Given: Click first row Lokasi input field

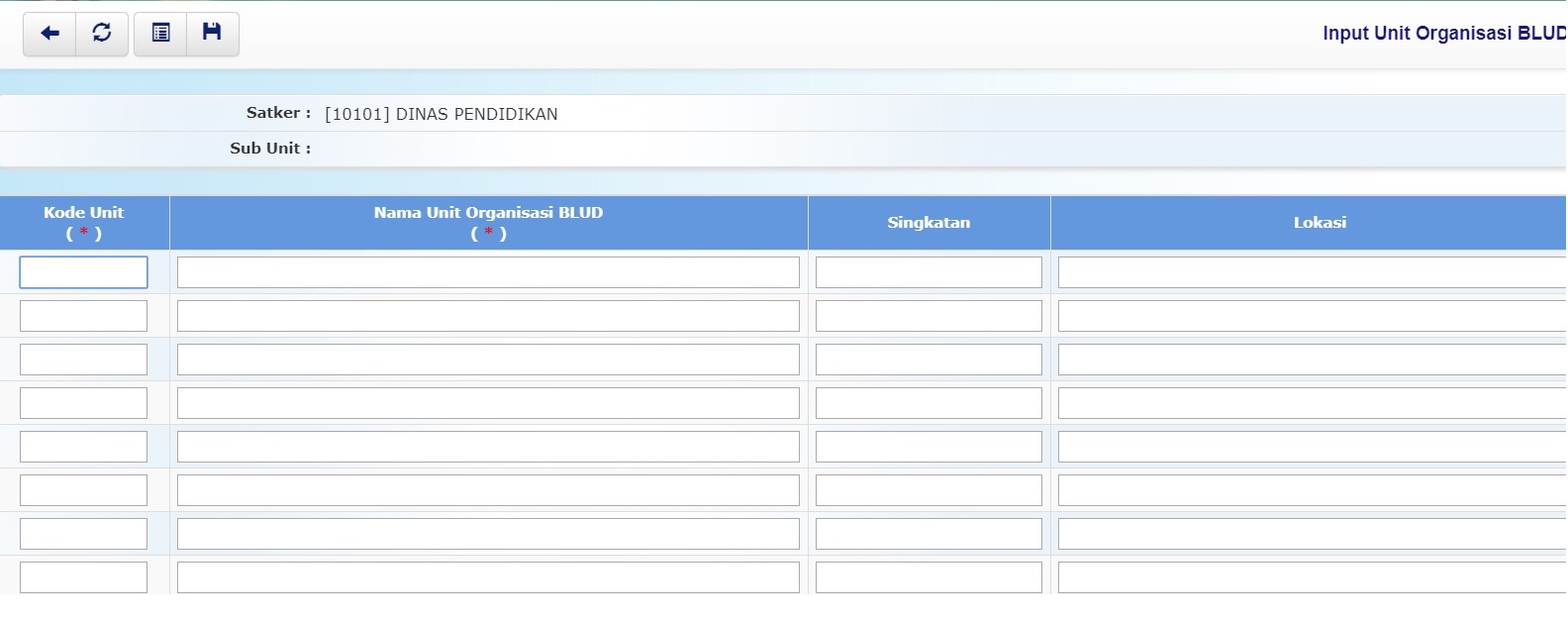Looking at the screenshot, I should [x=1312, y=272].
